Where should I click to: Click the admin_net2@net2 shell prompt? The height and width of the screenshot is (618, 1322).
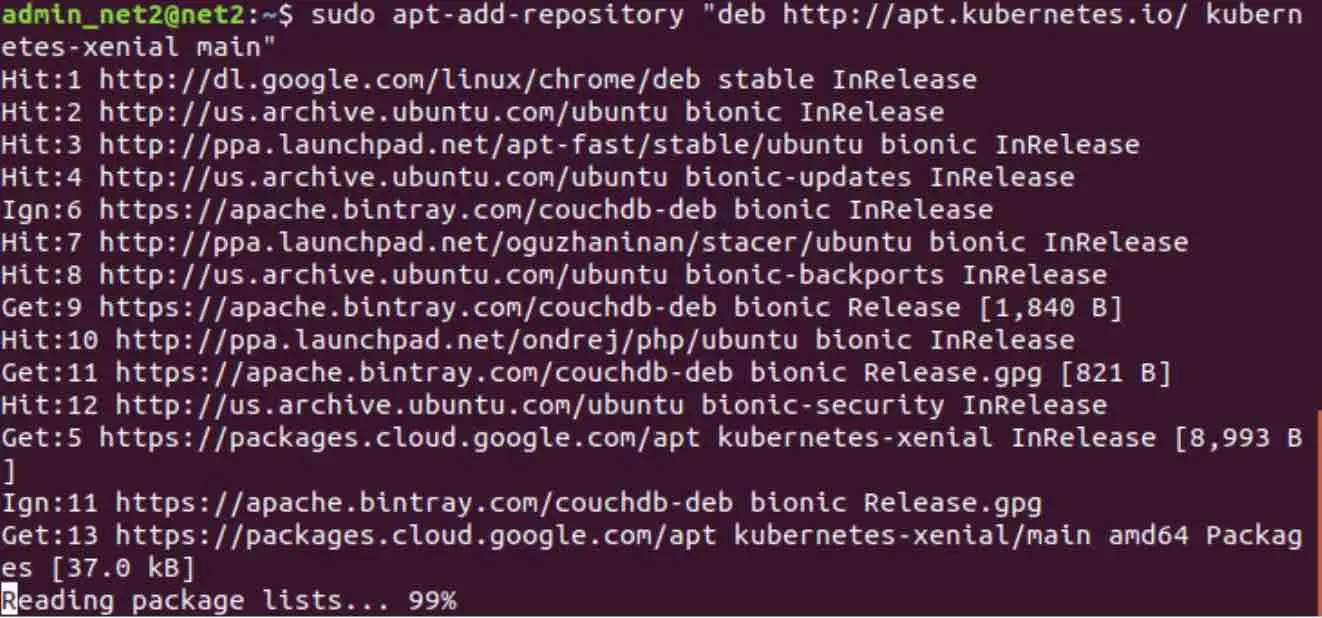[x=148, y=14]
